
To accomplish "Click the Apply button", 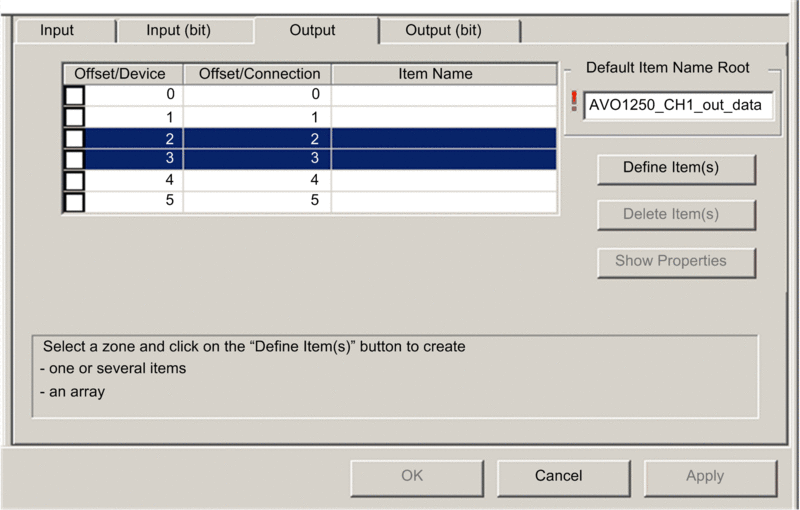I will coord(705,476).
